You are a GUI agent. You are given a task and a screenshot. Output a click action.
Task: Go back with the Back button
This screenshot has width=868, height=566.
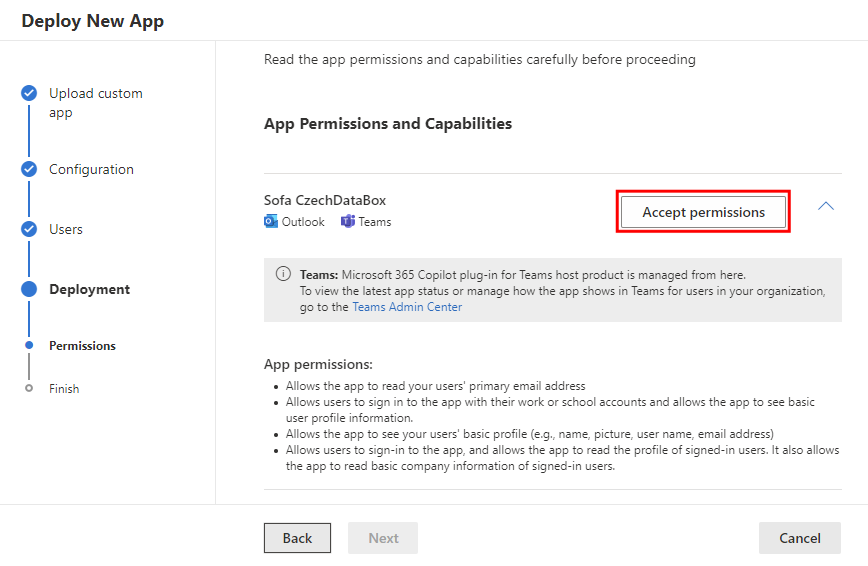[x=297, y=538]
